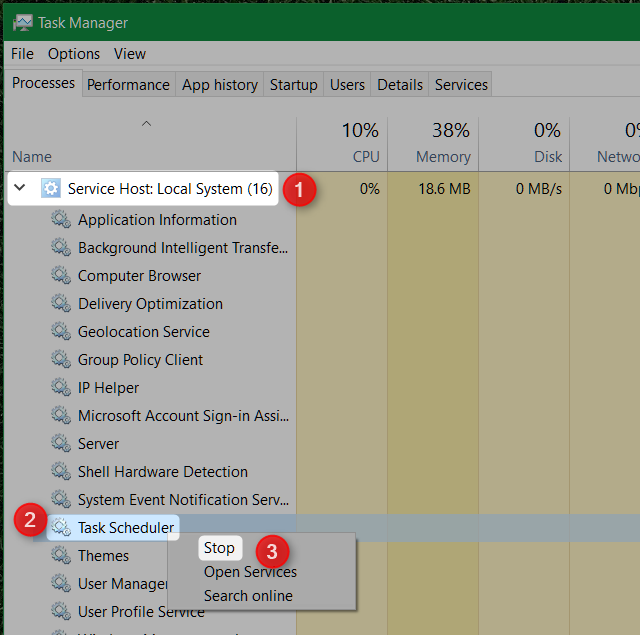
Task: Click the Task Scheduler service icon
Action: (x=61, y=528)
